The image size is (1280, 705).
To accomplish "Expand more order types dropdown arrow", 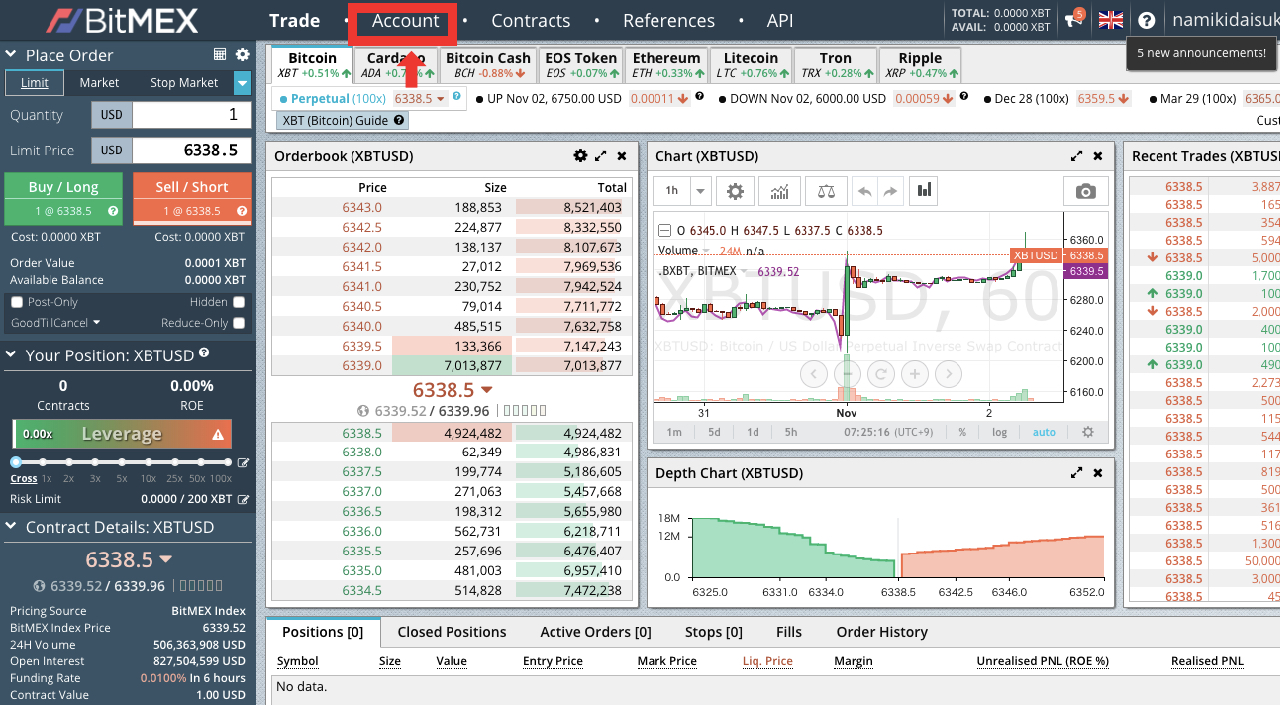I will pos(242,83).
